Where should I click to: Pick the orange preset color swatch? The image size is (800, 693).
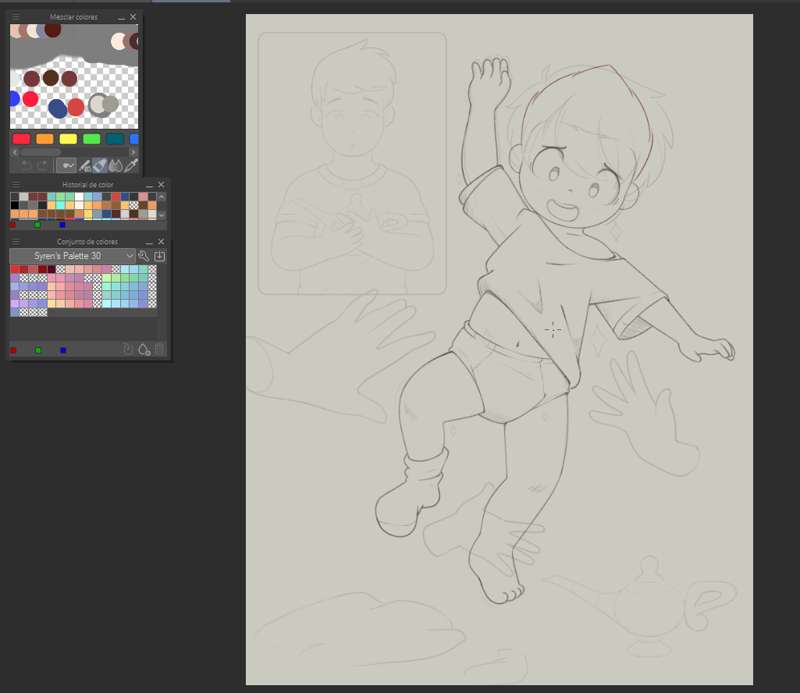pyautogui.click(x=44, y=139)
